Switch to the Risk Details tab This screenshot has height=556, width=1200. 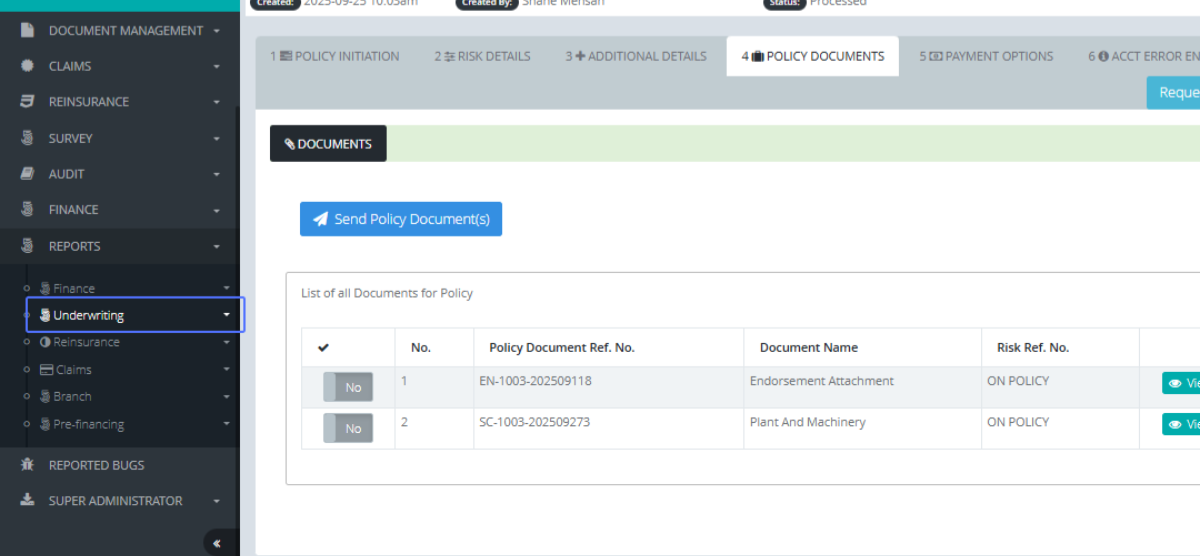click(482, 56)
